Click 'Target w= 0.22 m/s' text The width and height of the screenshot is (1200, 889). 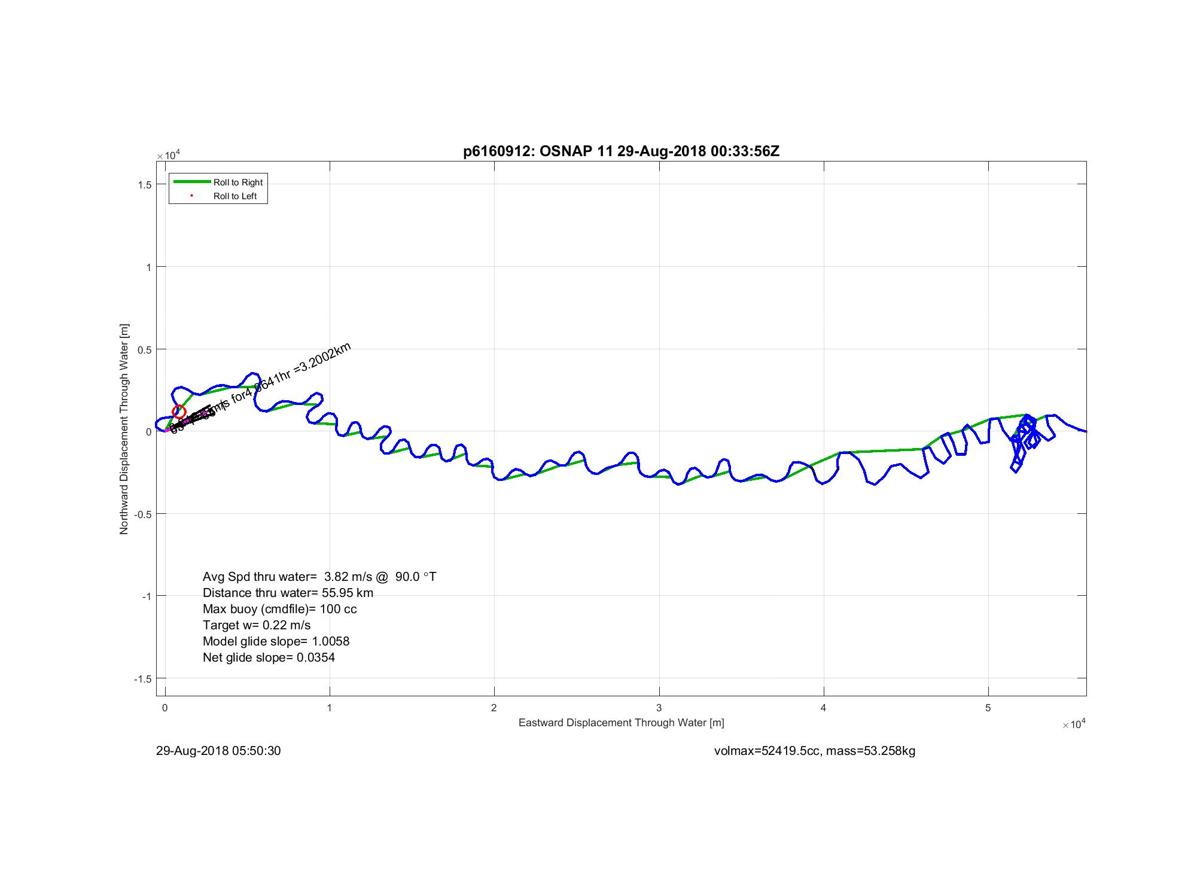click(x=256, y=625)
